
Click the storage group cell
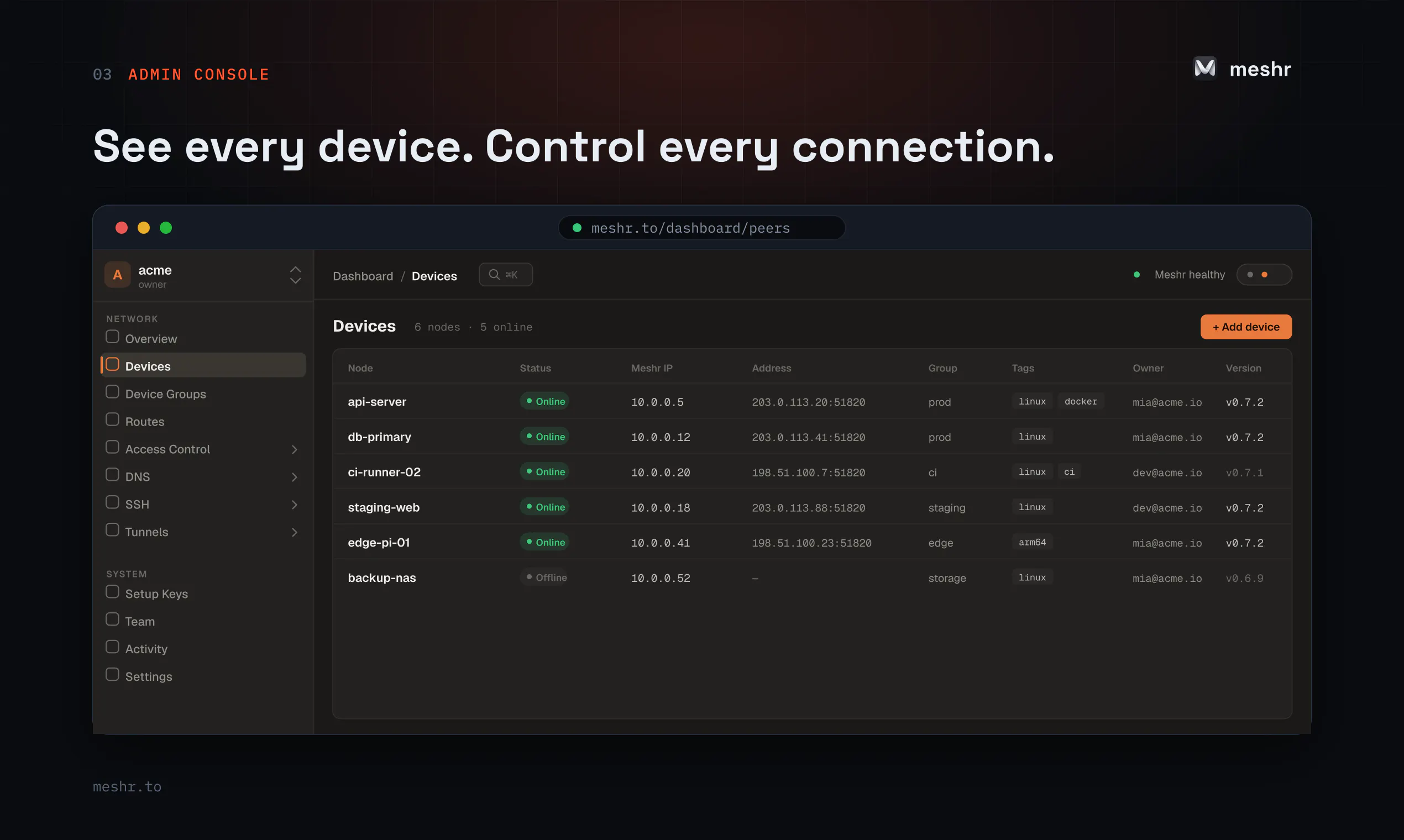pyautogui.click(x=947, y=579)
